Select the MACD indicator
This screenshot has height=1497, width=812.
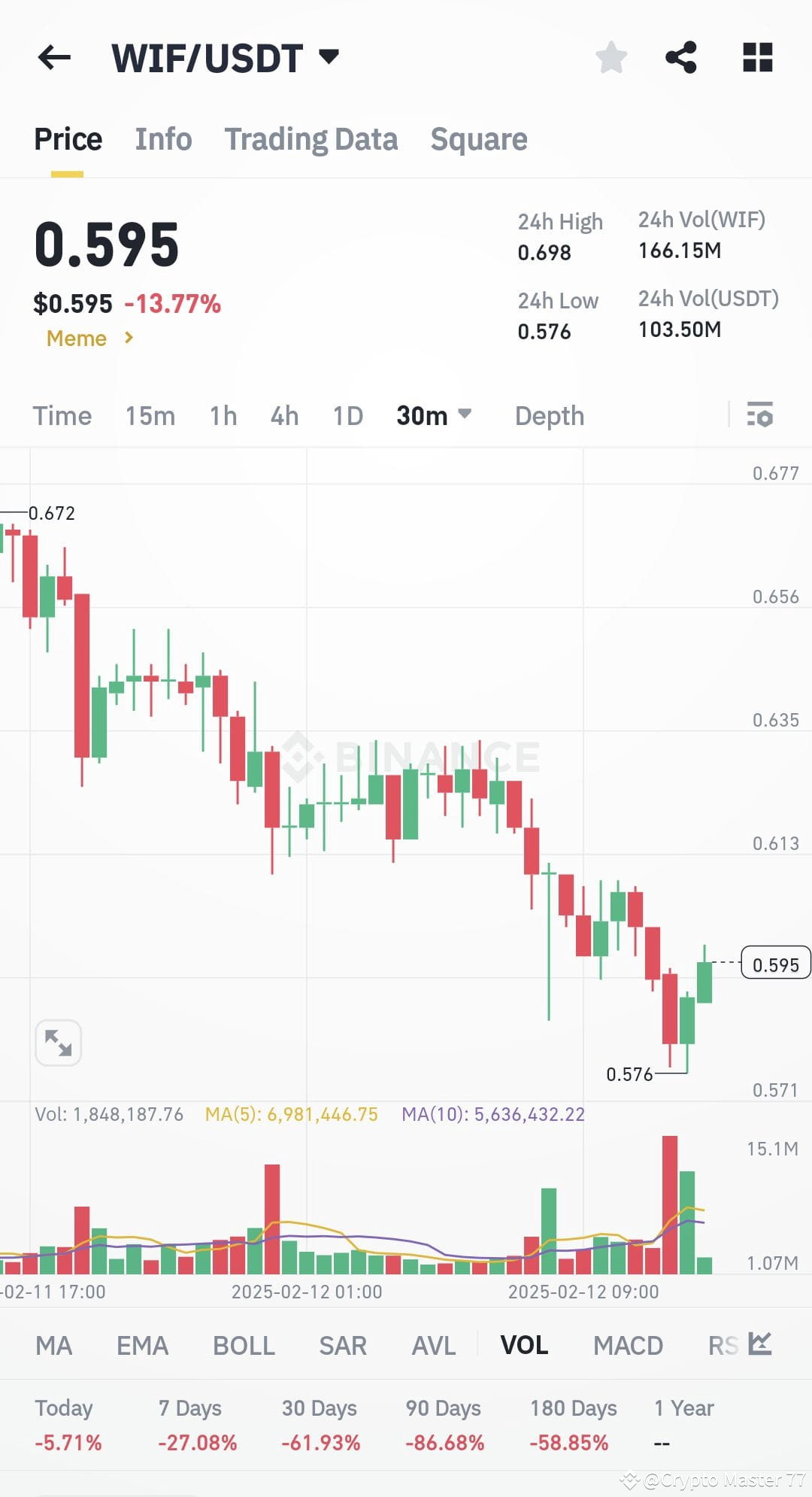point(628,1345)
